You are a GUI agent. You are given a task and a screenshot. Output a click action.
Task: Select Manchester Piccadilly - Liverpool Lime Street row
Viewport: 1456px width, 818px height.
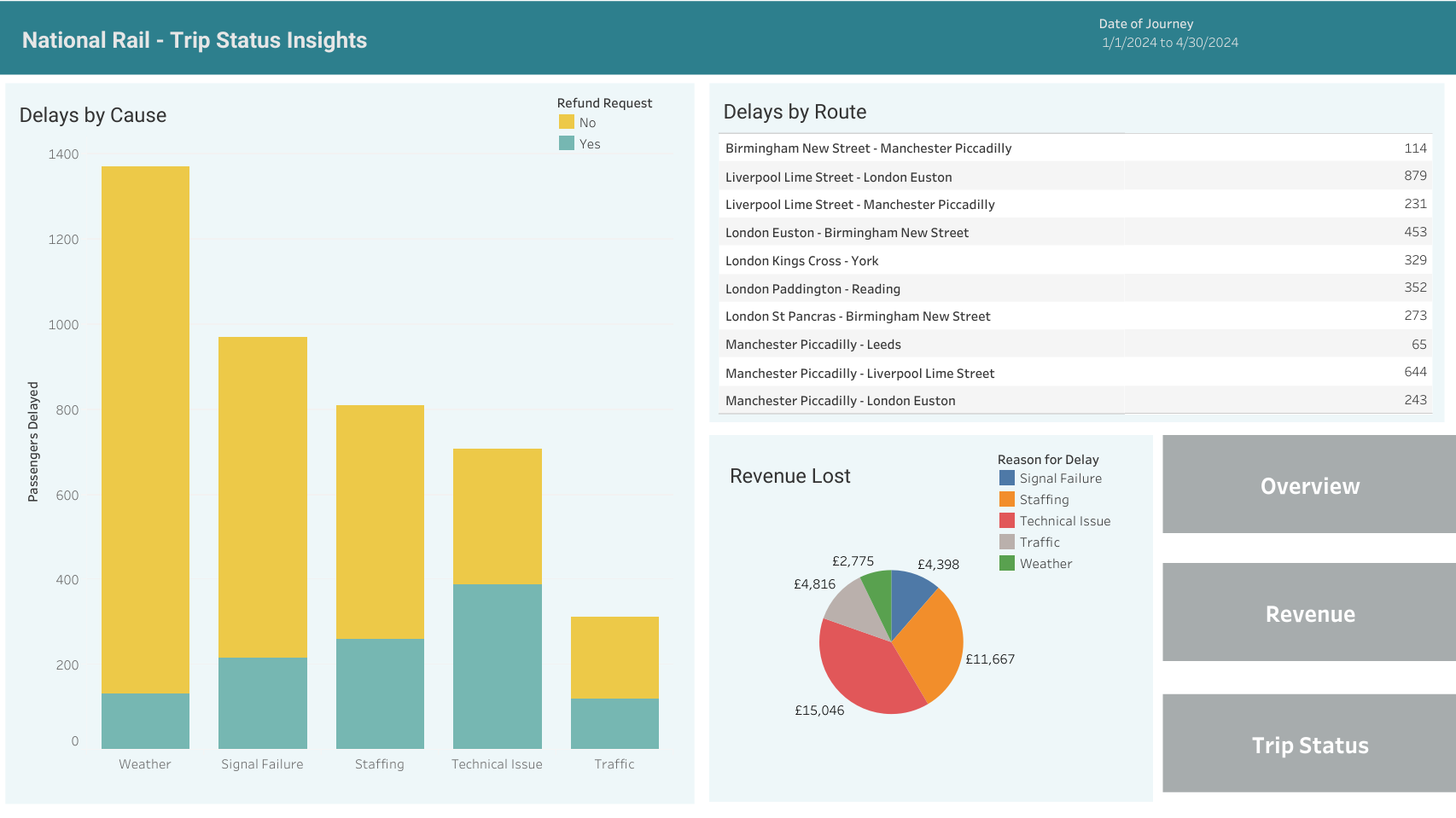point(1075,373)
